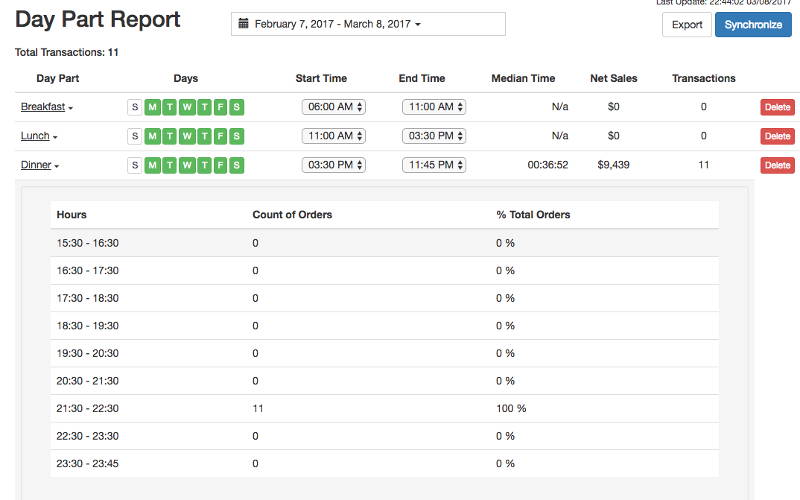800x500 pixels.
Task: Open Breakfast end time 11:00 AM selector
Action: [434, 107]
